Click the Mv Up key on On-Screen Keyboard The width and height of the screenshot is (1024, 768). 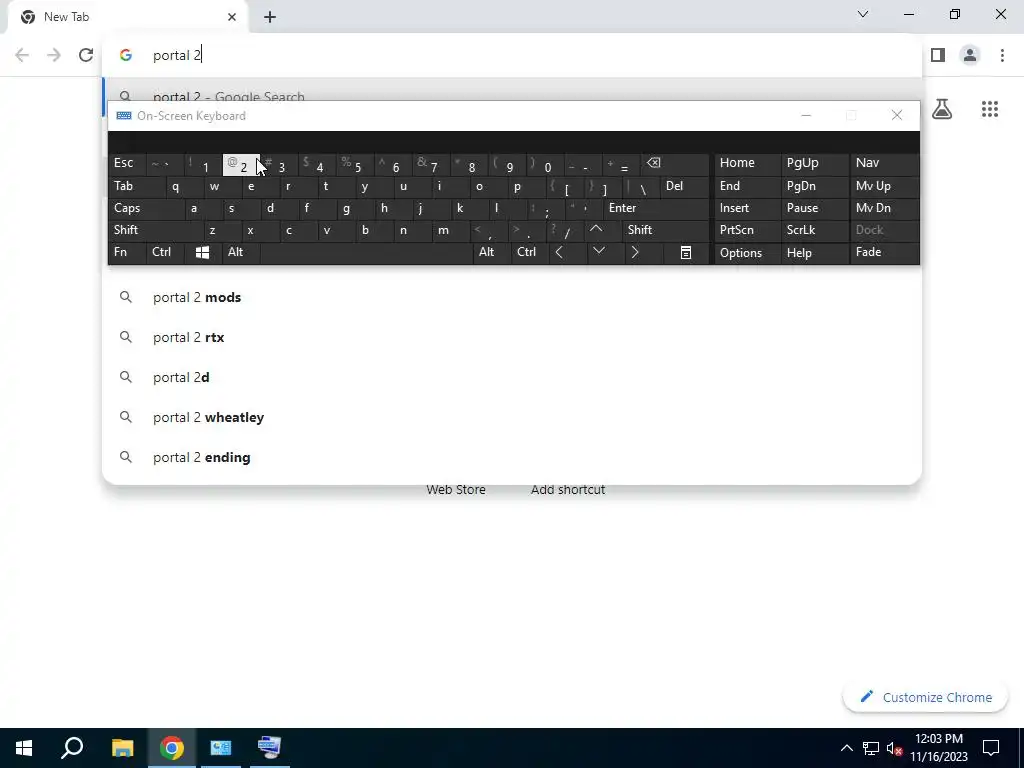click(x=884, y=186)
